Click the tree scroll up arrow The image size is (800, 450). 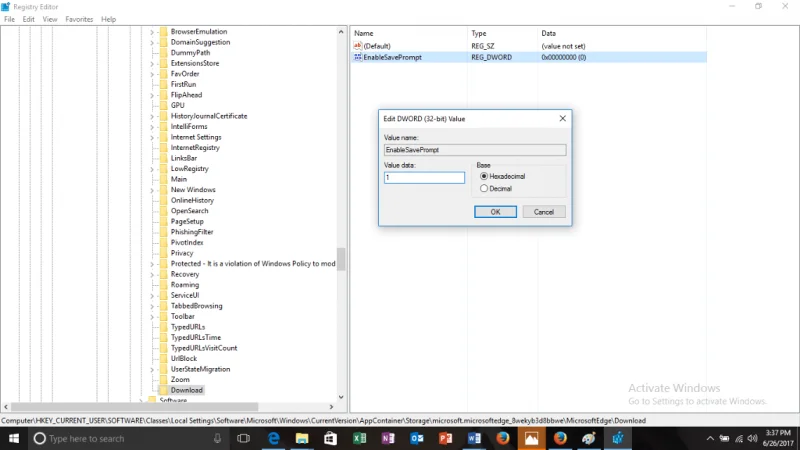tap(341, 32)
